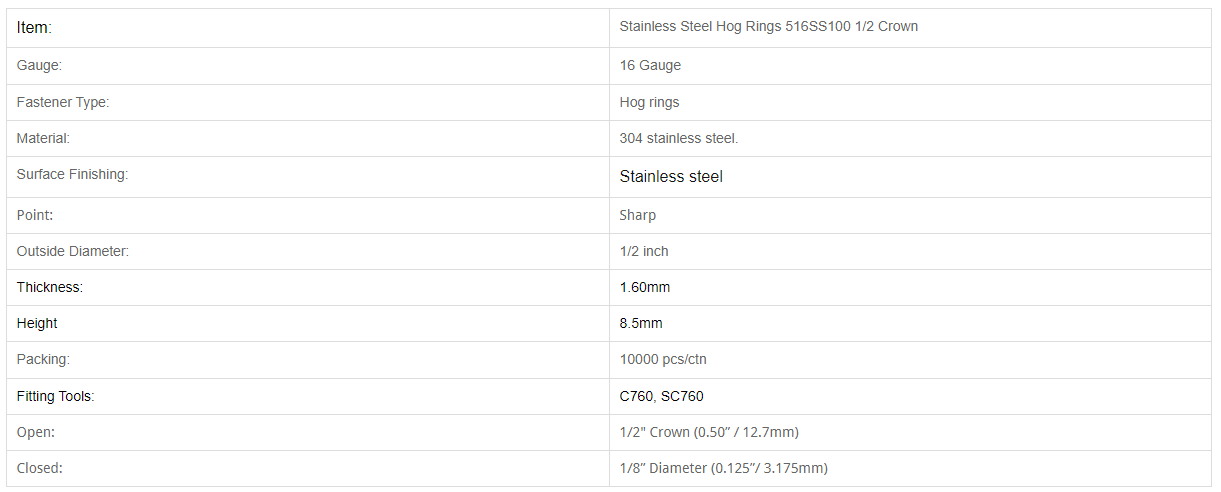Click the Outside Diameter label
The image size is (1221, 492).
tap(73, 251)
